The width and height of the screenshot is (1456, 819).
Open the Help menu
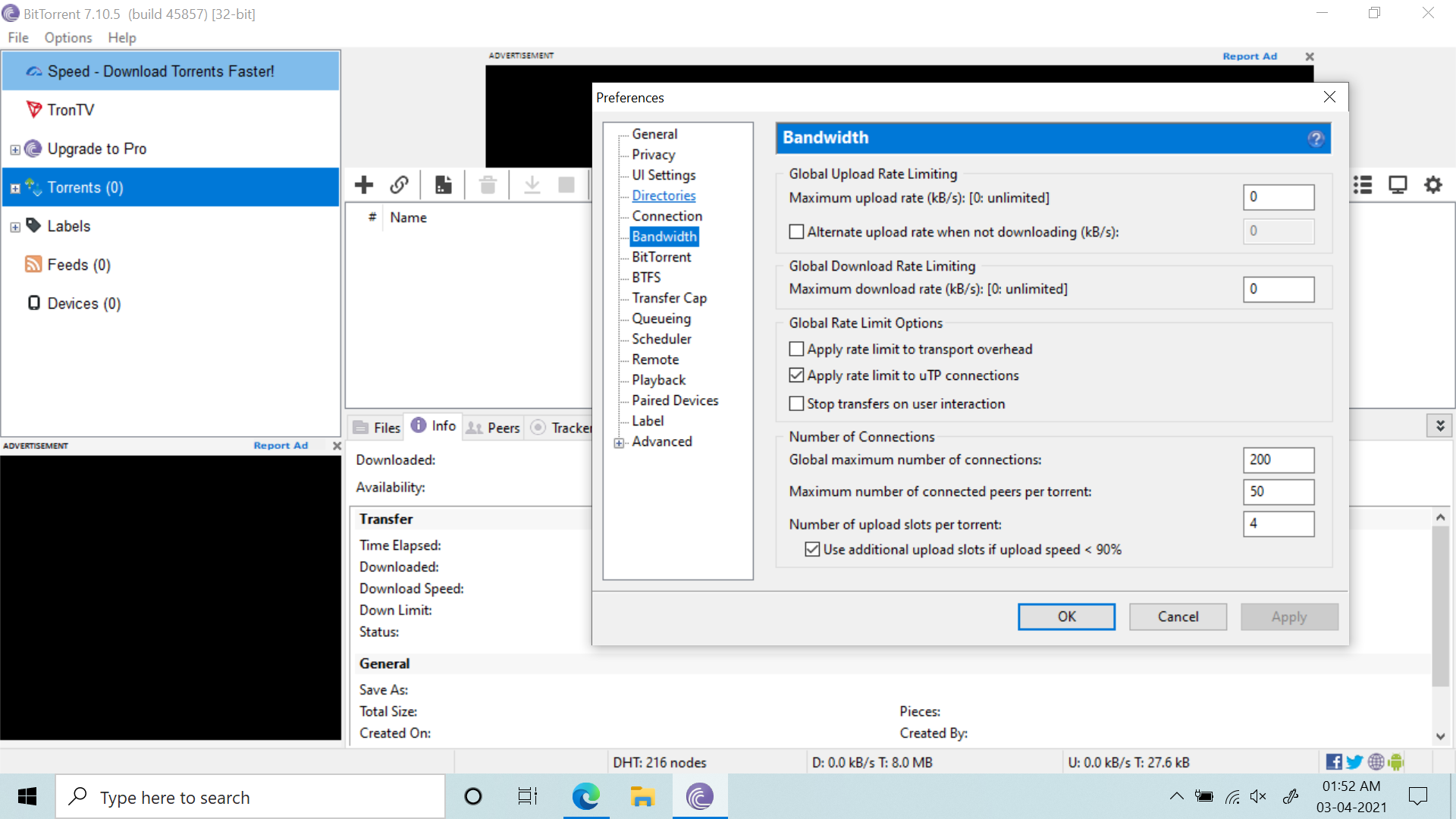[122, 38]
